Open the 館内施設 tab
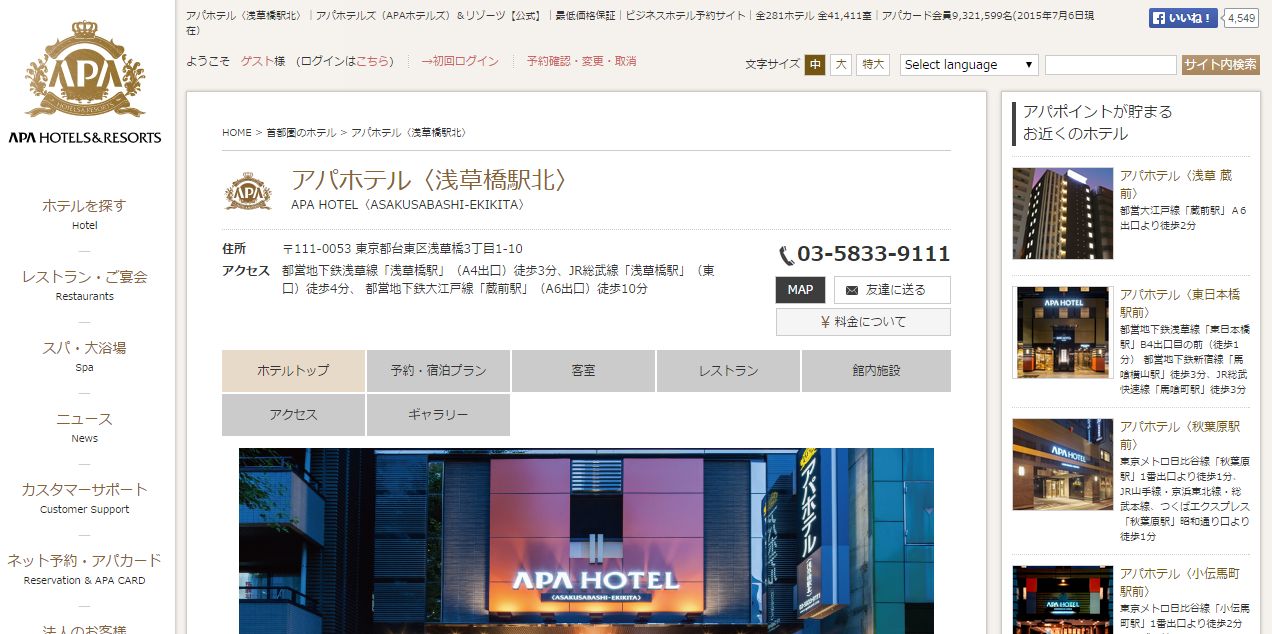This screenshot has height=634, width=1272. tap(876, 371)
